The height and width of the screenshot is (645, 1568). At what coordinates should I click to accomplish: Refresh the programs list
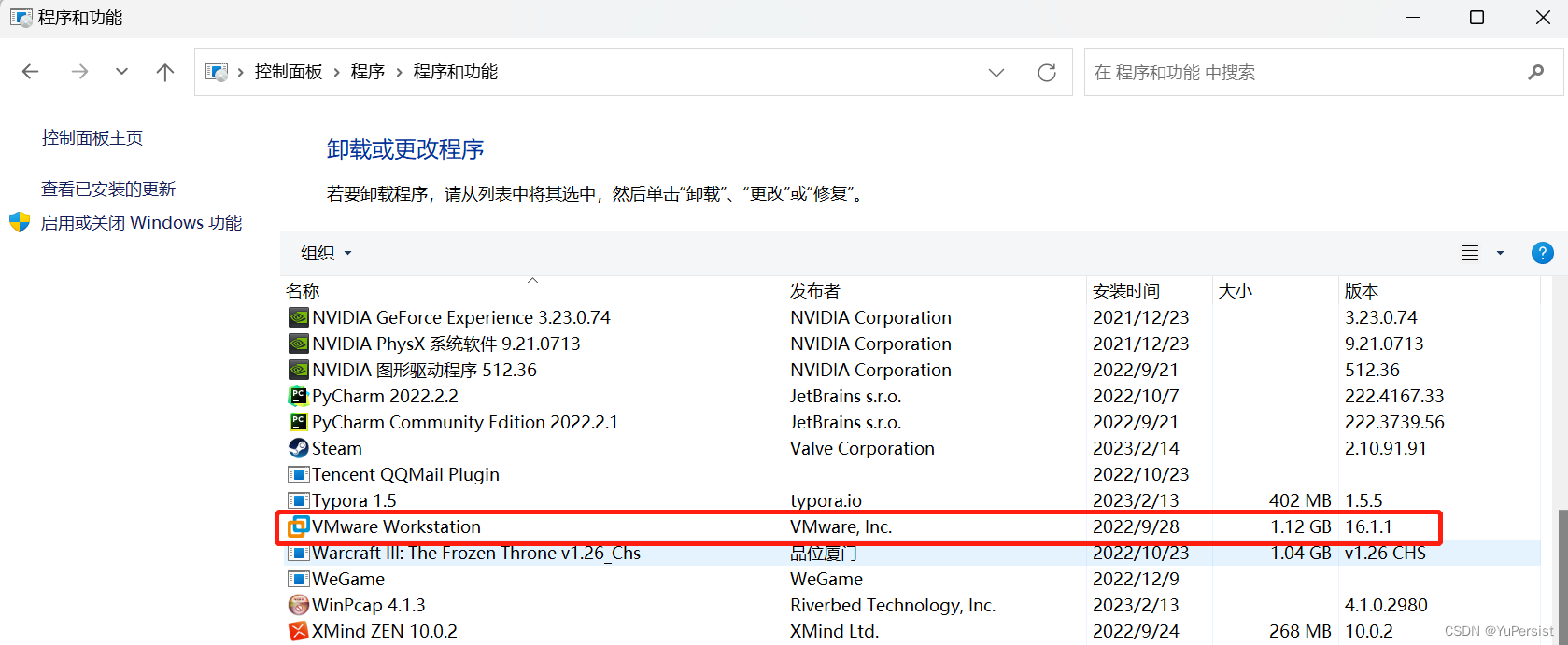1047,72
